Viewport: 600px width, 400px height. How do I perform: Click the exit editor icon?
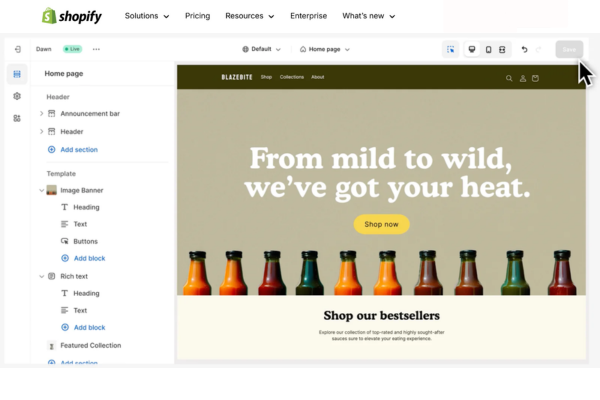coord(18,49)
